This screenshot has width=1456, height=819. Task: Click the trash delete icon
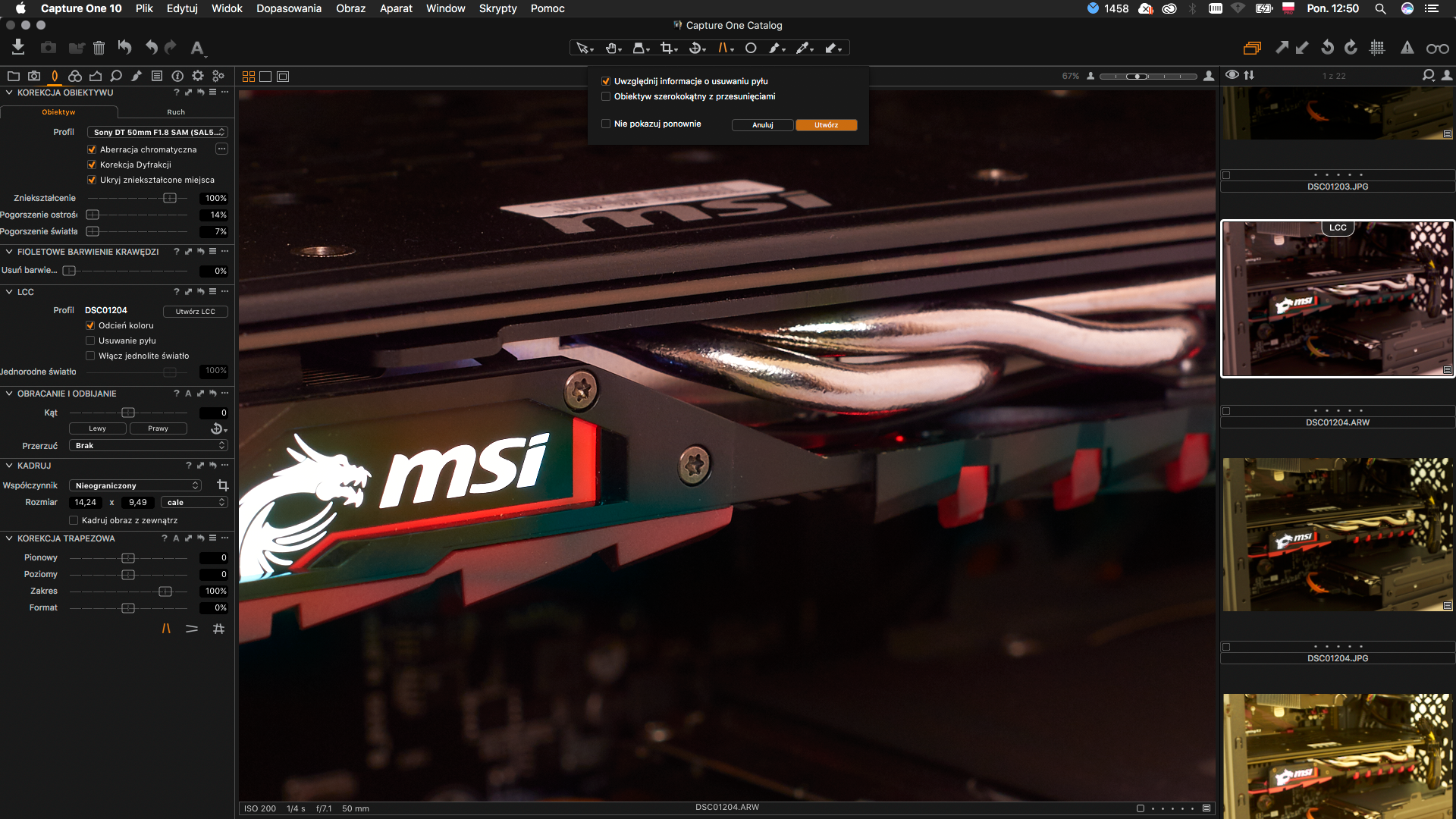(x=99, y=48)
